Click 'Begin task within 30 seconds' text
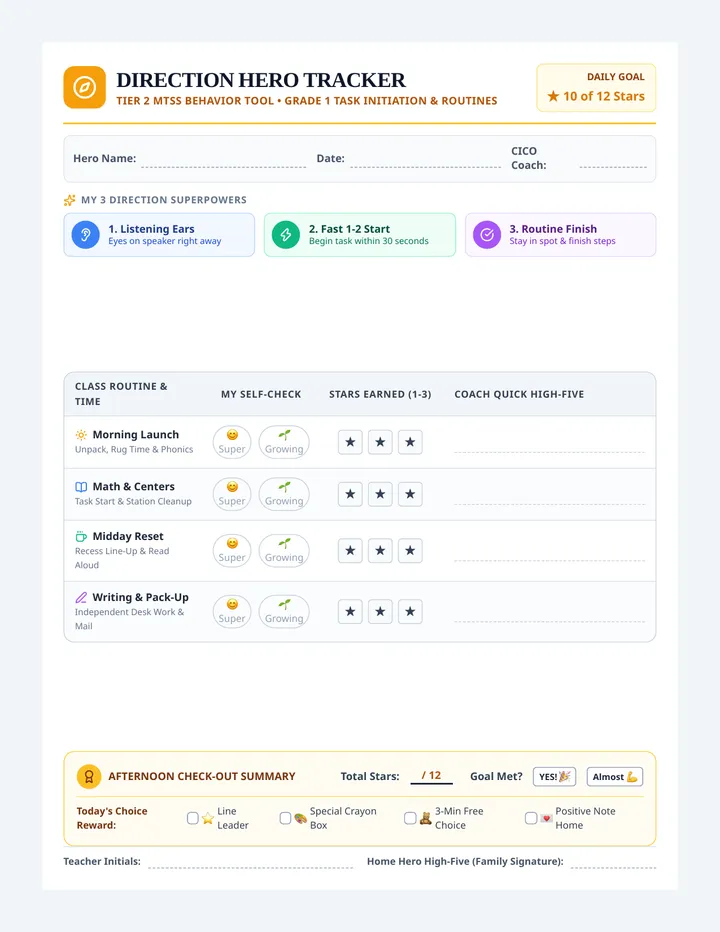Viewport: 720px width, 932px height. [369, 241]
